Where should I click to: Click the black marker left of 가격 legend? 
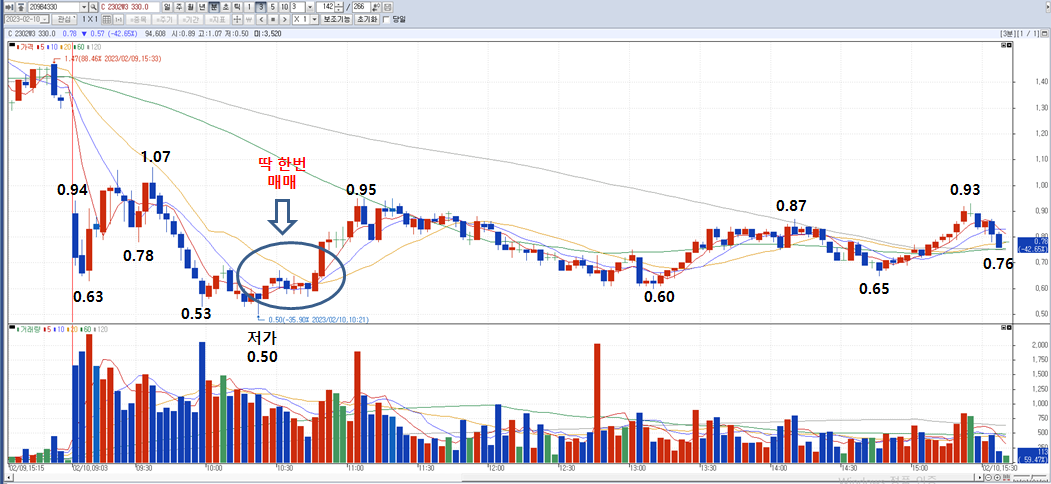point(13,46)
